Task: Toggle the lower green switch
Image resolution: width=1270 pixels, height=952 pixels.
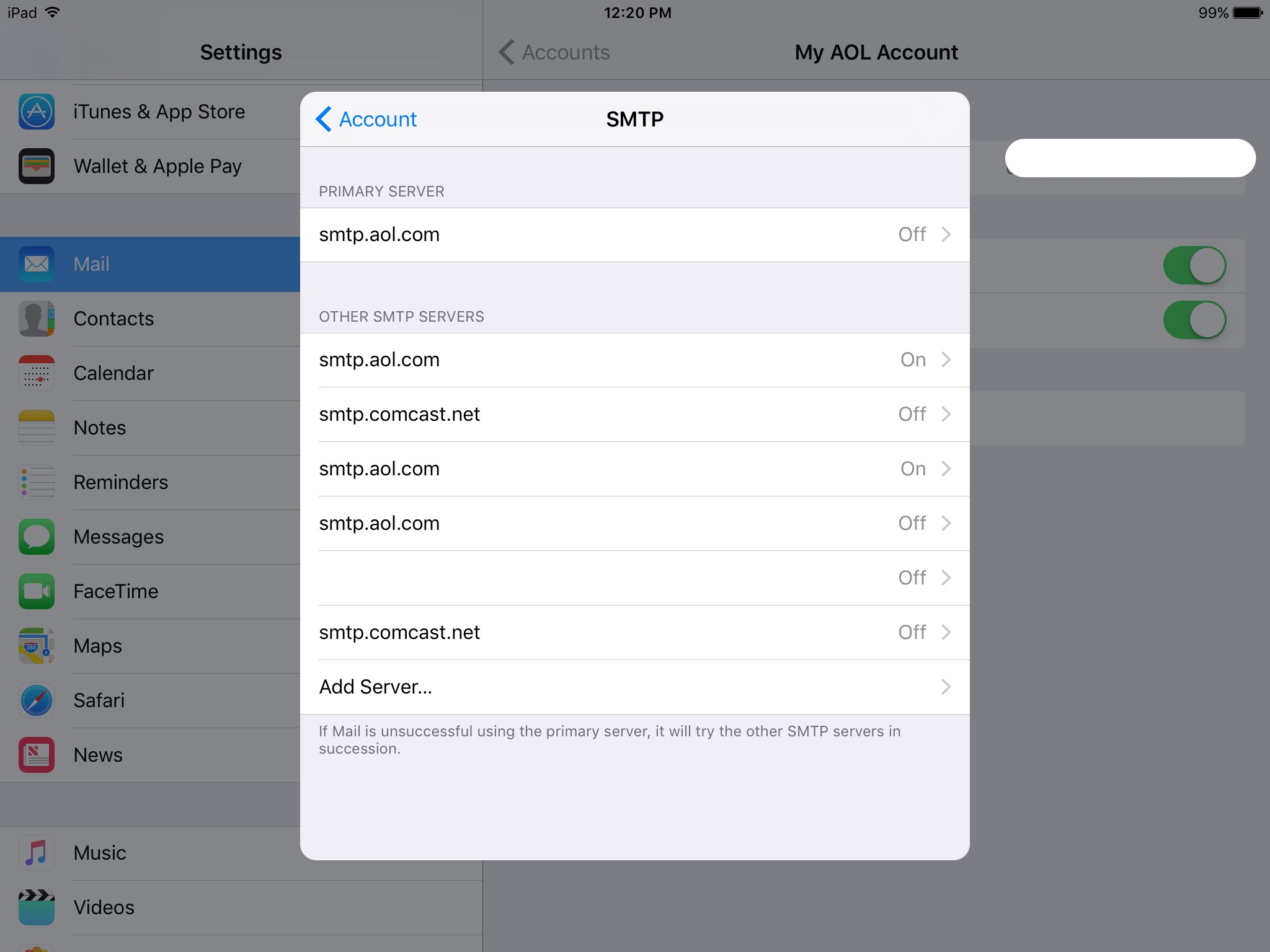Action: coord(1194,320)
